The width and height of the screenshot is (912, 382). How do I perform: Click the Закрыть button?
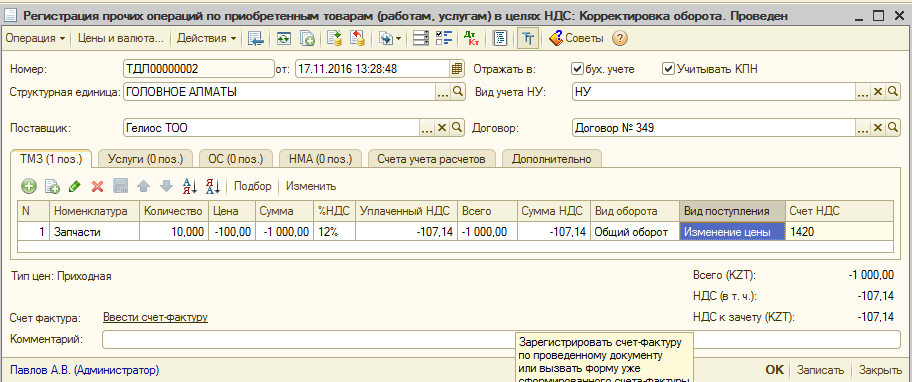coord(881,370)
